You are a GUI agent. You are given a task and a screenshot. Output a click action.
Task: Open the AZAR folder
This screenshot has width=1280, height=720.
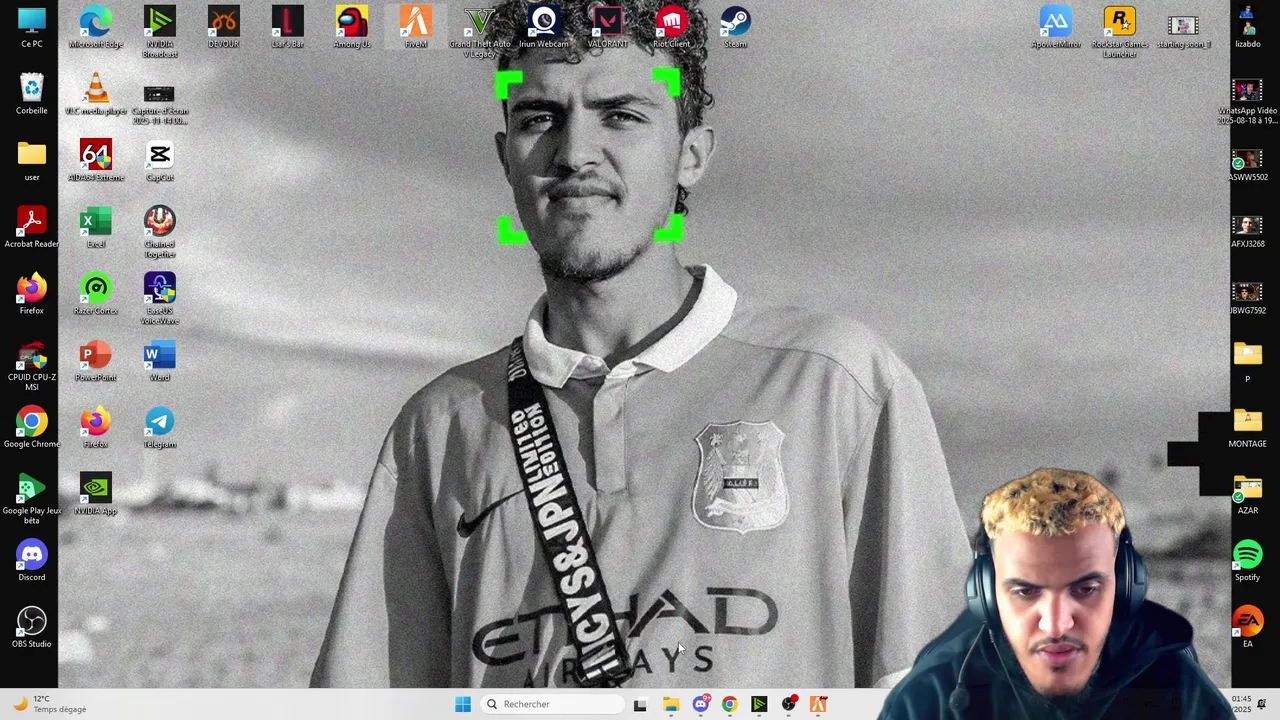pos(1247,493)
